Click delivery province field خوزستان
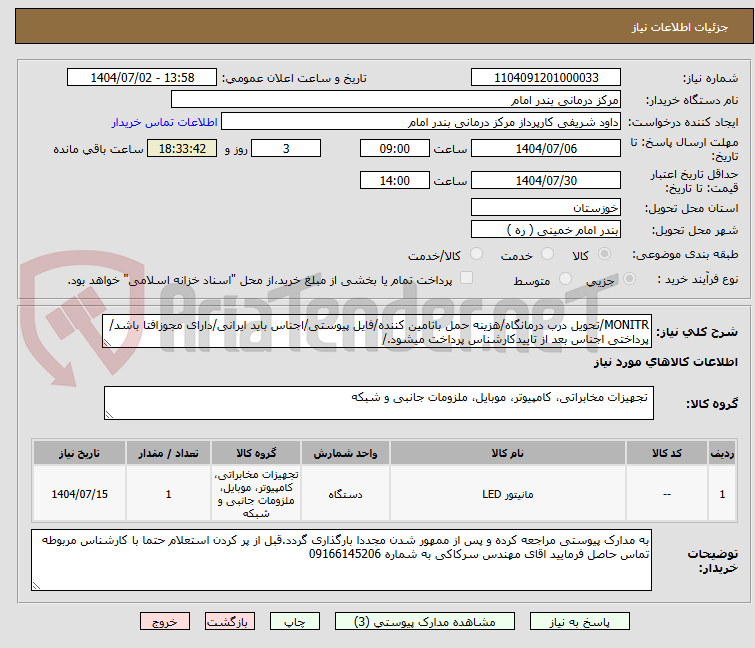 pos(546,207)
